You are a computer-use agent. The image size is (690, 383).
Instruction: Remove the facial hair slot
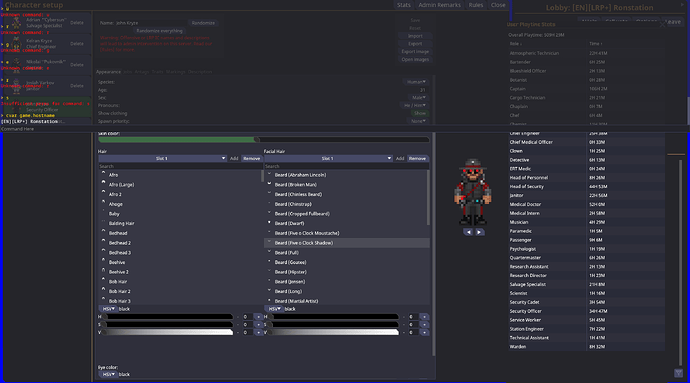(x=417, y=158)
